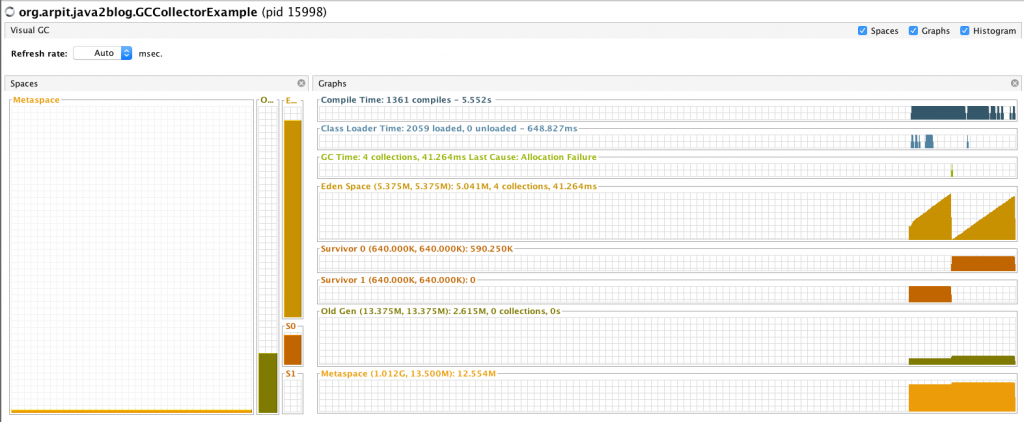Click the Survivor 1 graph label
The width and height of the screenshot is (1024, 422).
[x=398, y=280]
